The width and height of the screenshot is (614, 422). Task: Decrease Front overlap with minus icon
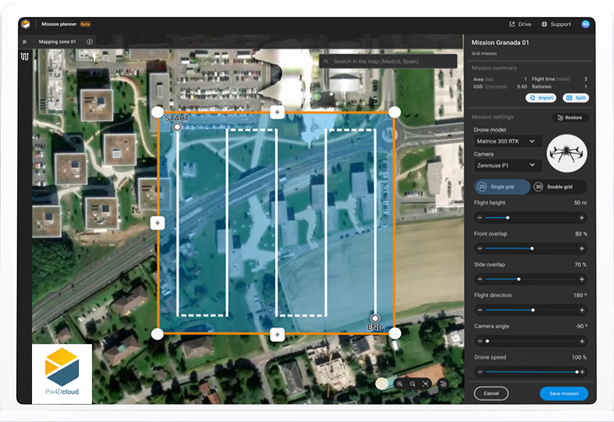pyautogui.click(x=480, y=249)
